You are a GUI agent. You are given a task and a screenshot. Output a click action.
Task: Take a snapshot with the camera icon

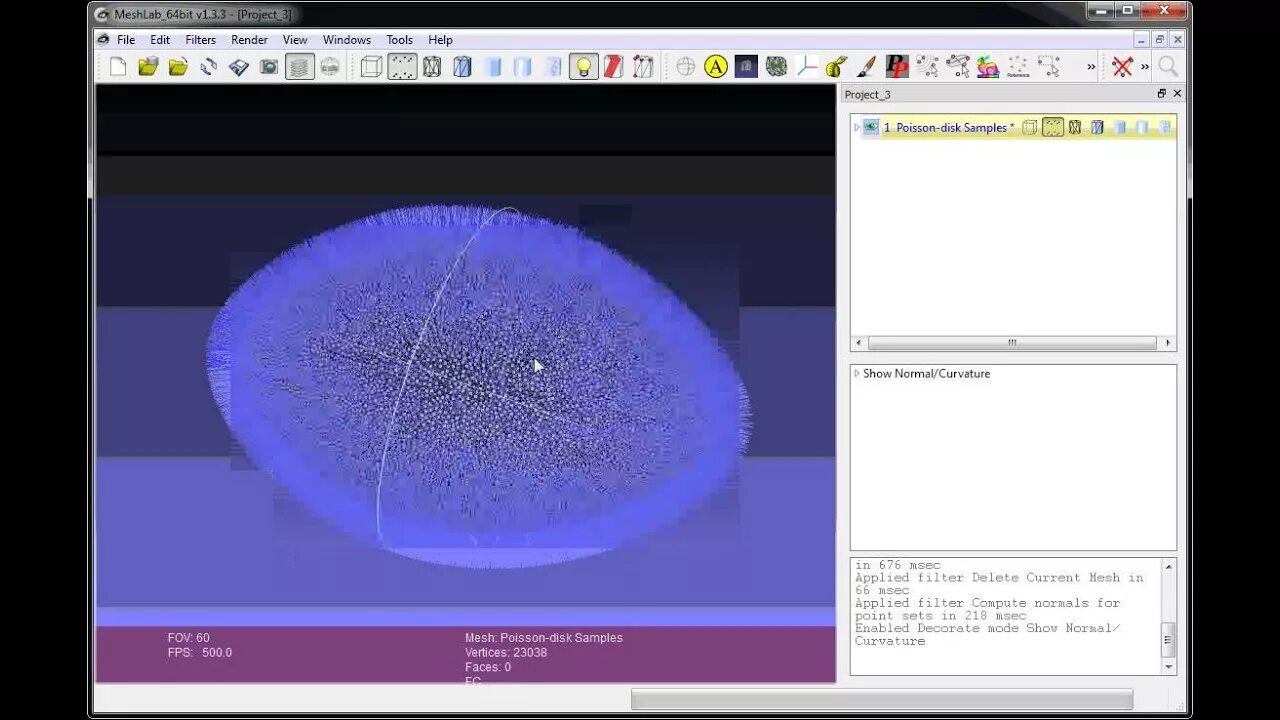[270, 66]
